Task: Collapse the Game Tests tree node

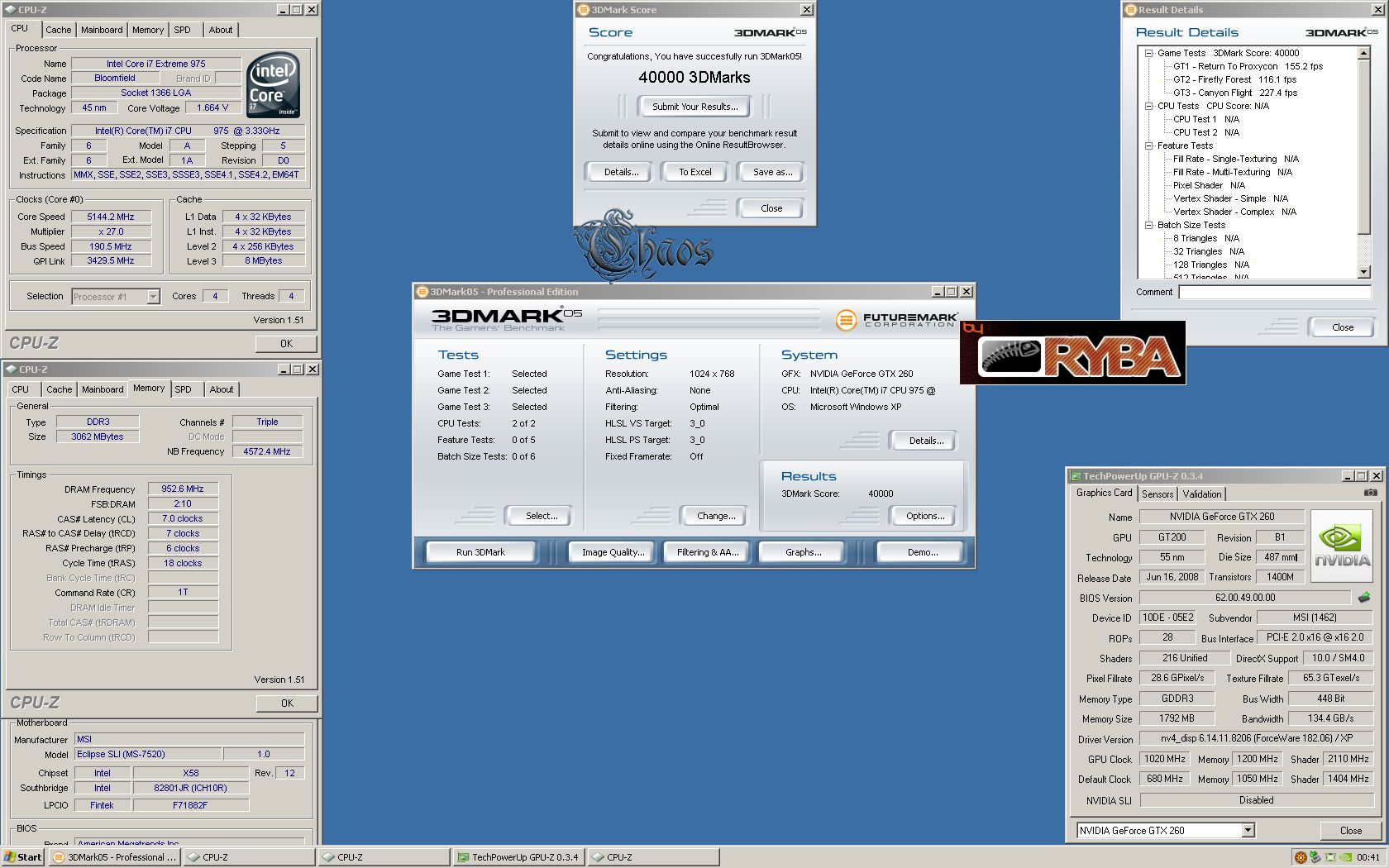Action: click(1148, 53)
